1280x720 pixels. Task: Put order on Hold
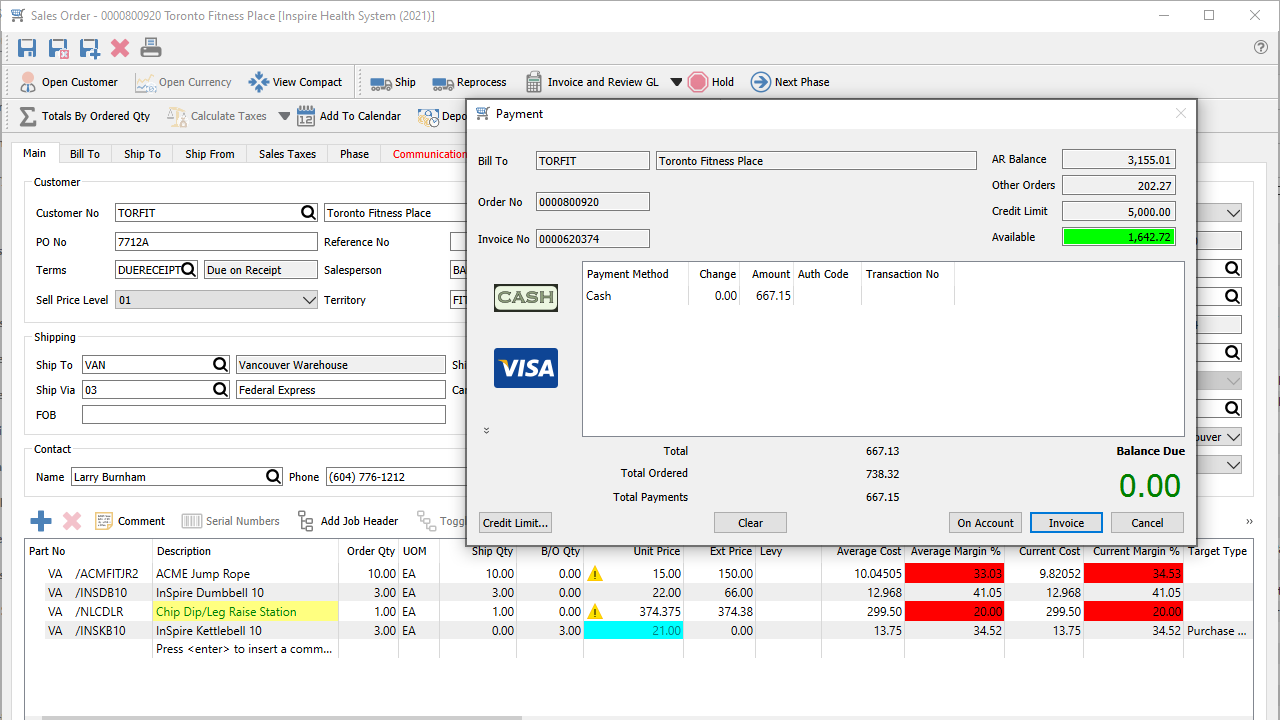(x=711, y=82)
